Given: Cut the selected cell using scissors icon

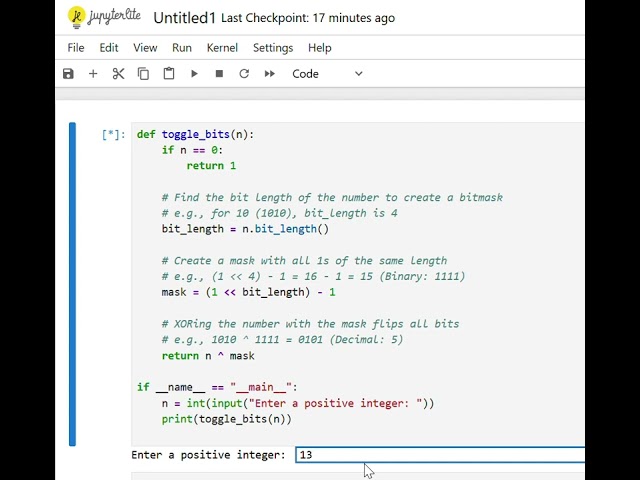Looking at the screenshot, I should [118, 74].
